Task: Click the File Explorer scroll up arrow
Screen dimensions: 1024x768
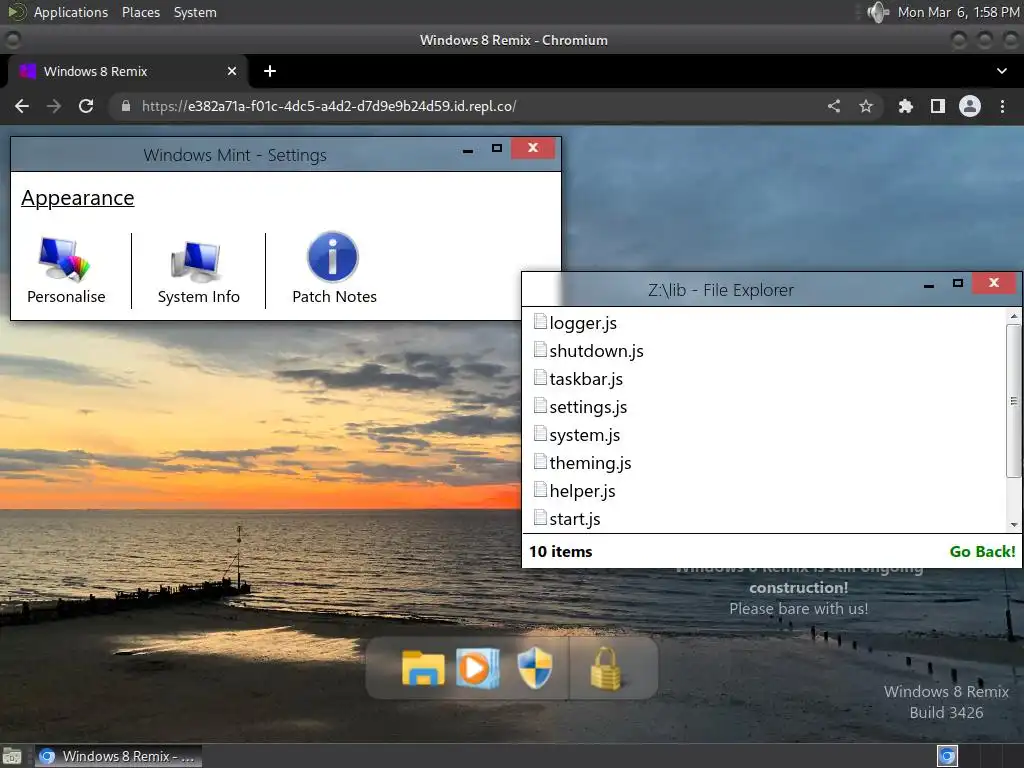Action: point(1014,316)
